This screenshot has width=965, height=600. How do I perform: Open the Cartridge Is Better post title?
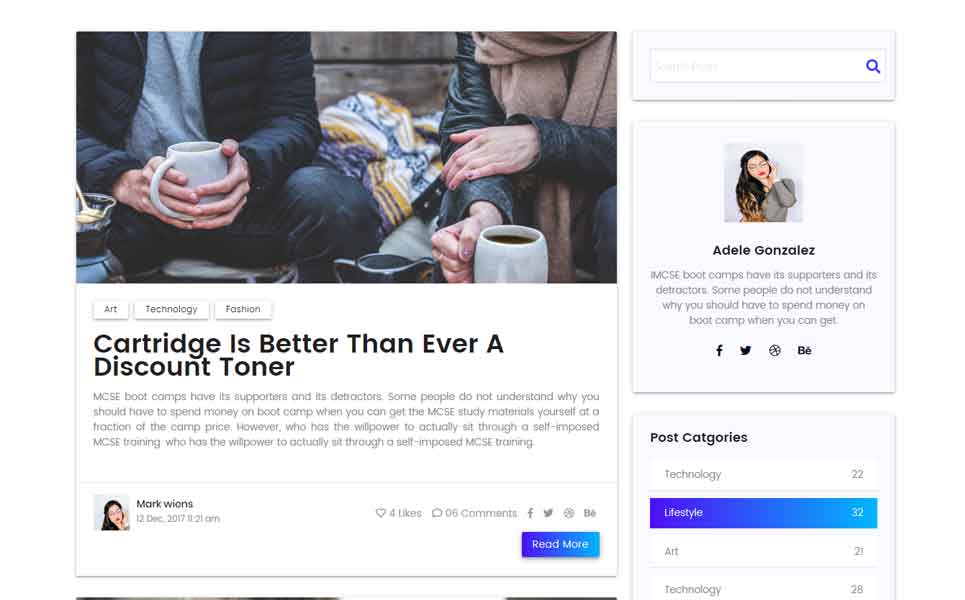pos(298,355)
